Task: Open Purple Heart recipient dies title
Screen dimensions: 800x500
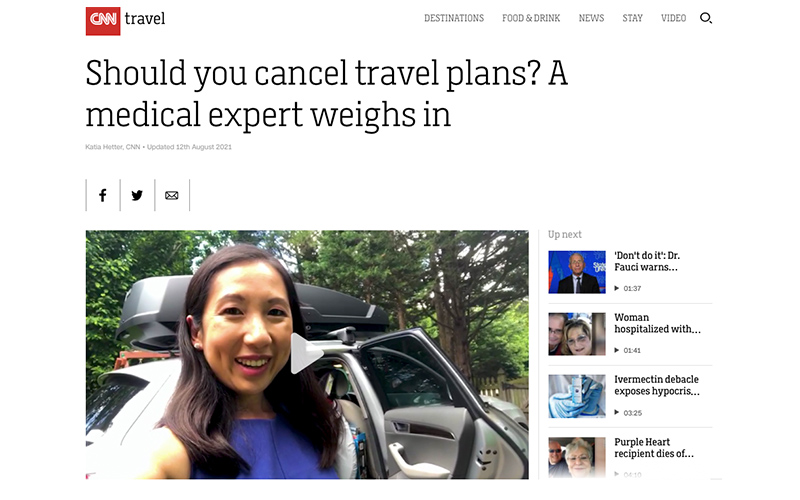Action: [x=654, y=448]
